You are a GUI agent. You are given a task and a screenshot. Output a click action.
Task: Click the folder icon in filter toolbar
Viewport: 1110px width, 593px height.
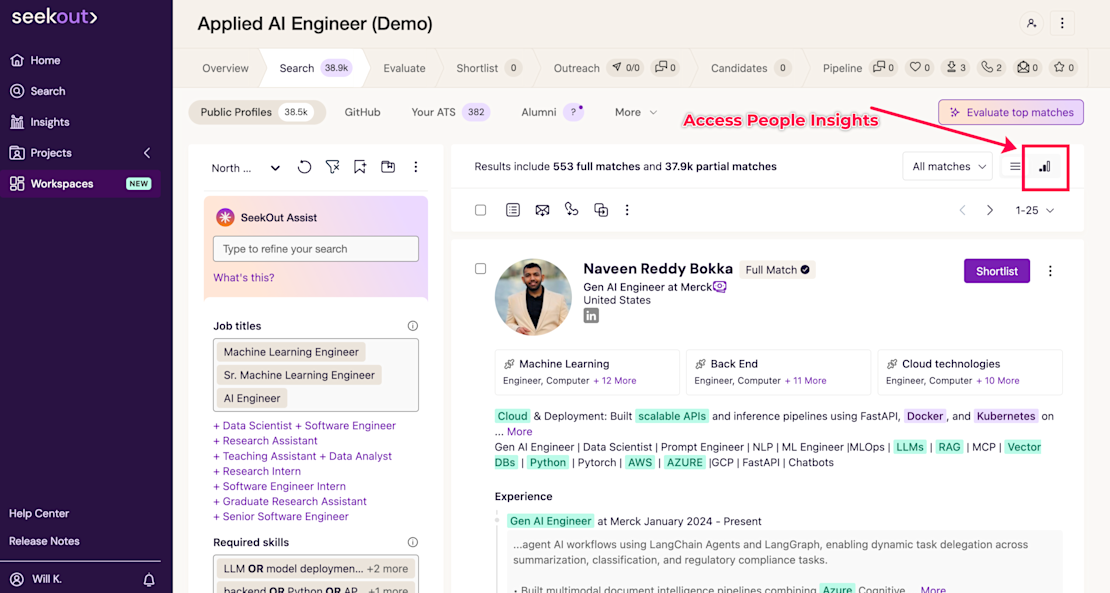coord(388,167)
